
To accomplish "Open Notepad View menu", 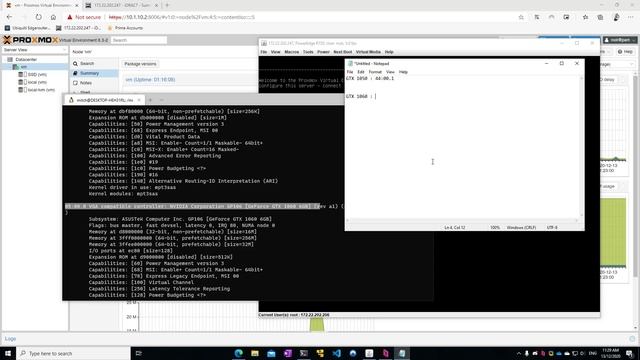I will (x=390, y=72).
